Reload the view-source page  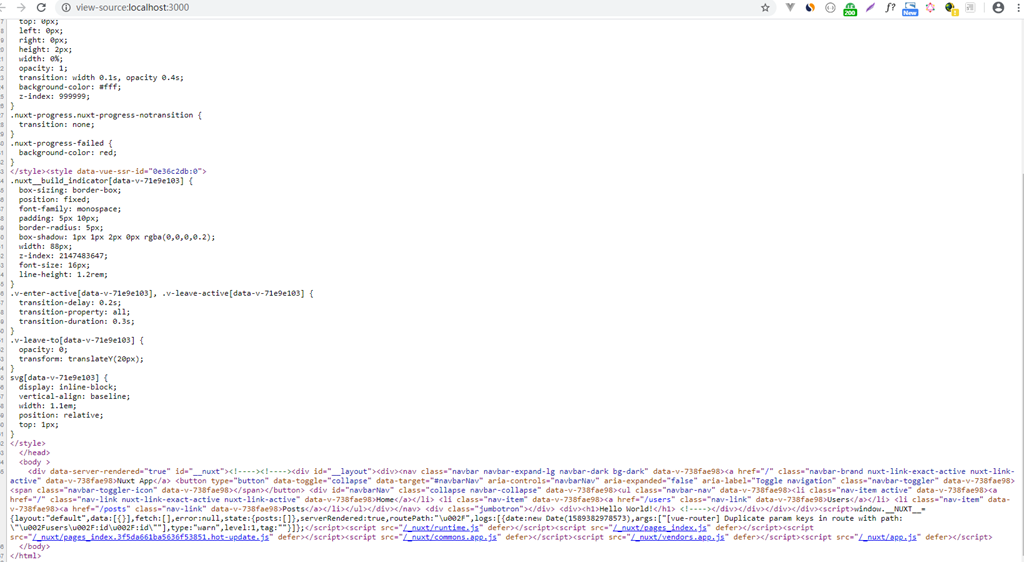[41, 8]
